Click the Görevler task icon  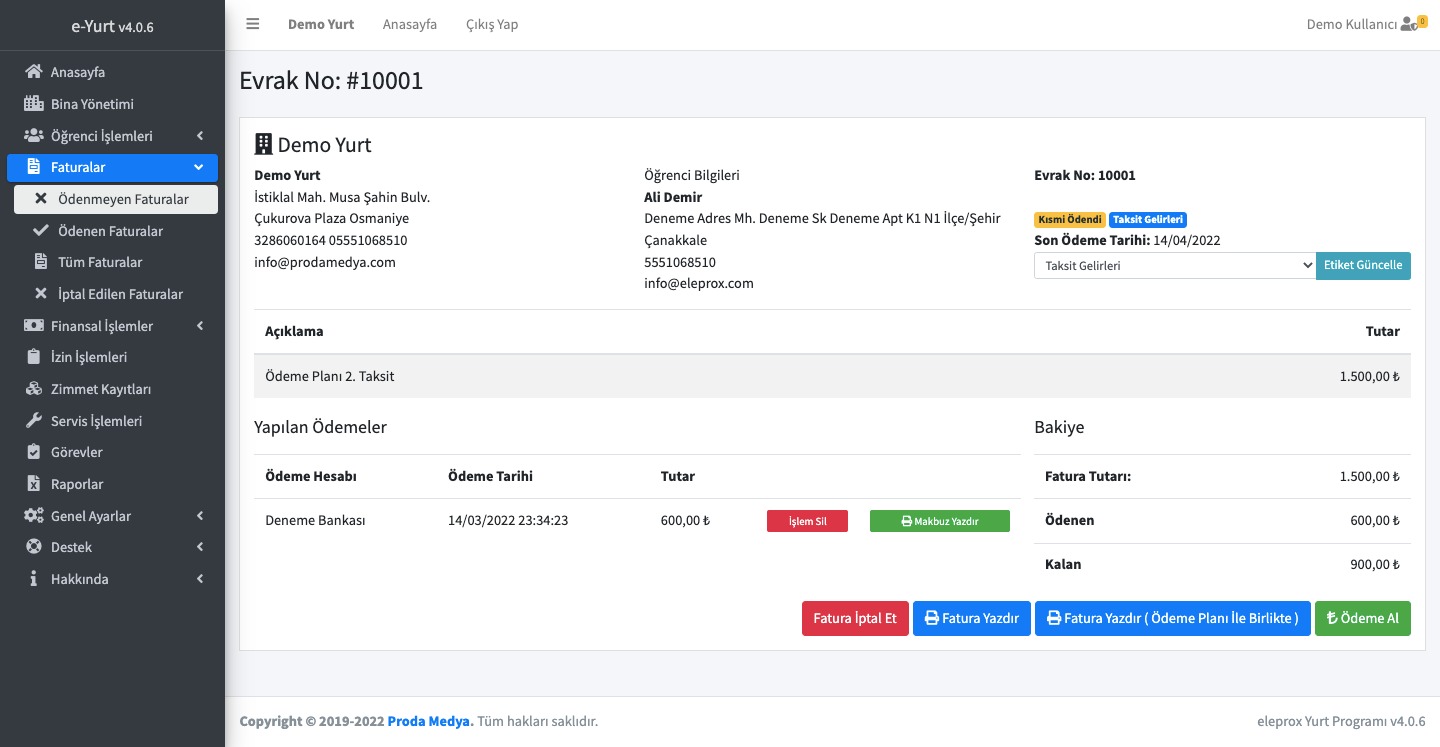coord(34,452)
